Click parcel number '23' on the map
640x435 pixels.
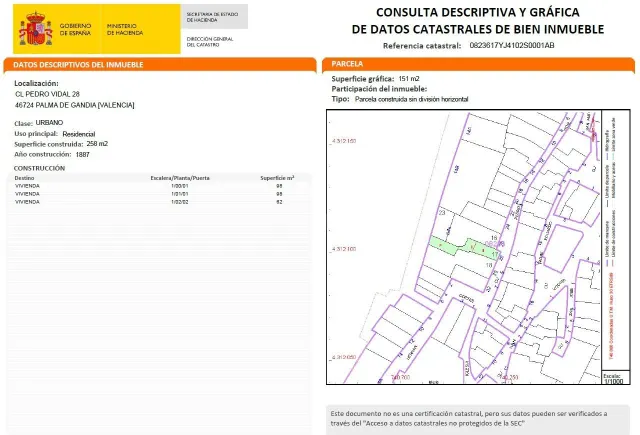(442, 213)
